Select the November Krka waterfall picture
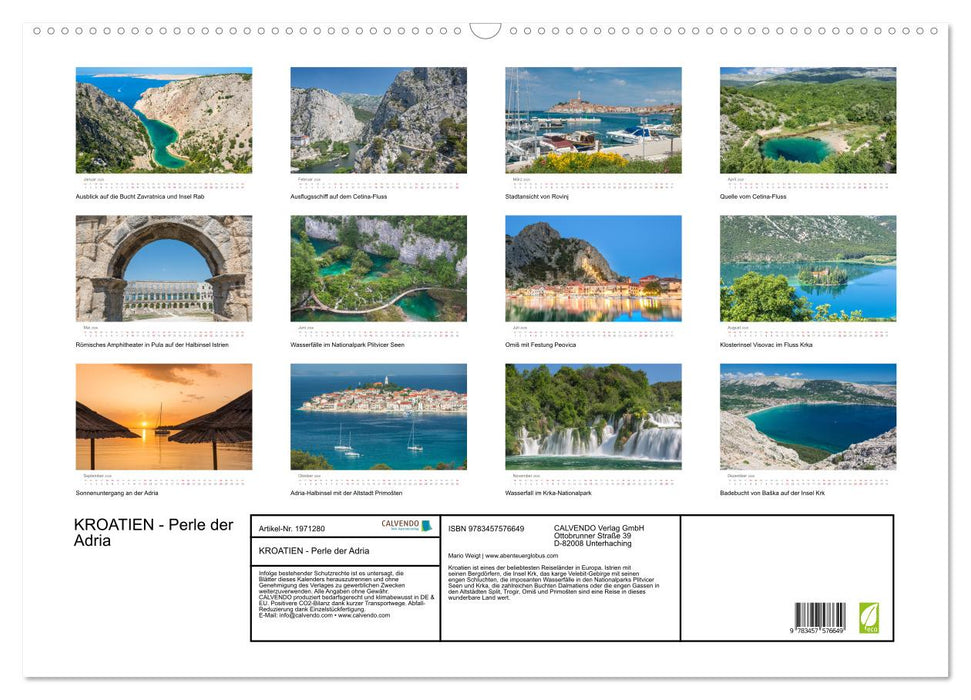Image resolution: width=971 pixels, height=700 pixels. (x=592, y=415)
